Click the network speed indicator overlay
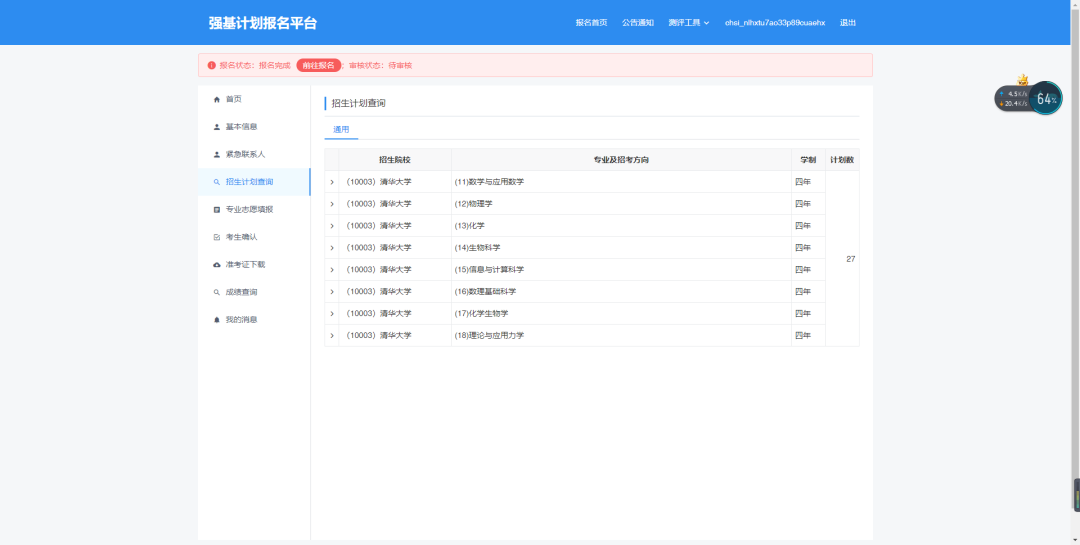 click(x=1012, y=99)
